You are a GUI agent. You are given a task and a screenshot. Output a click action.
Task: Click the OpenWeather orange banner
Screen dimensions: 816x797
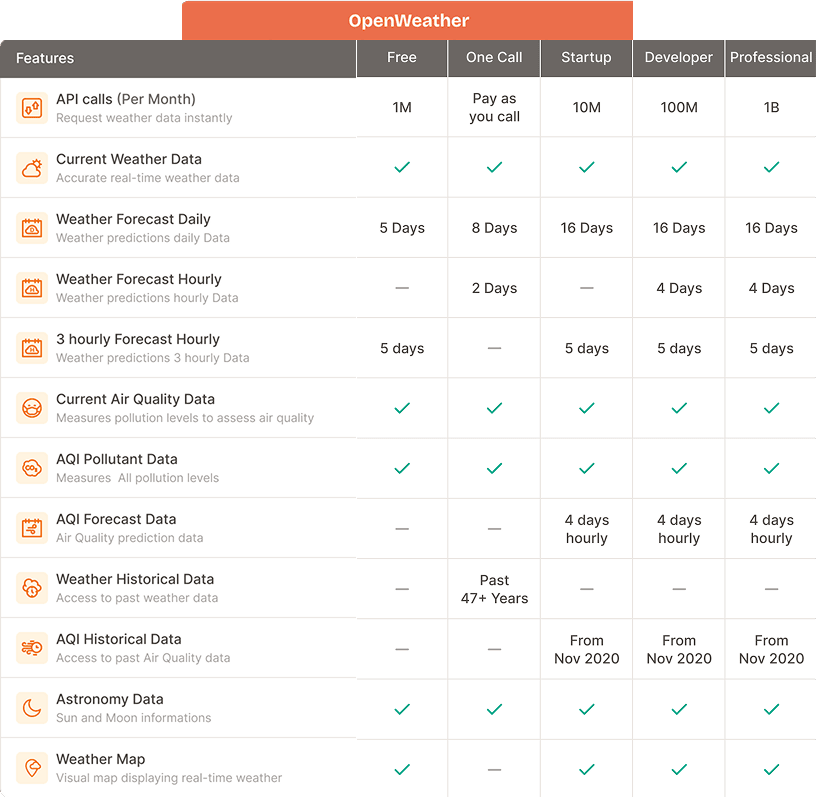click(408, 21)
